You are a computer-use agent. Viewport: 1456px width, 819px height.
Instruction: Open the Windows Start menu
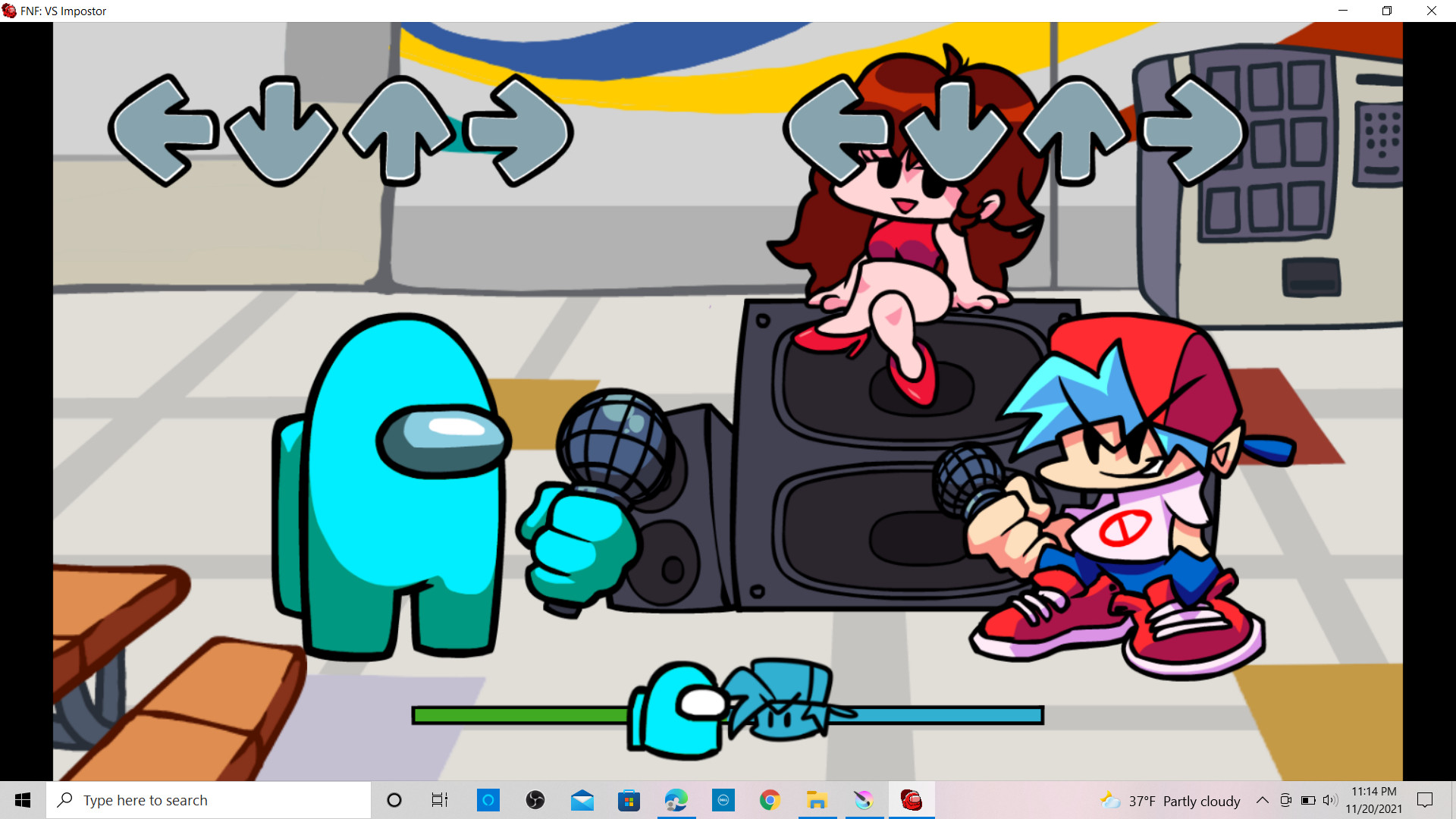(23, 800)
